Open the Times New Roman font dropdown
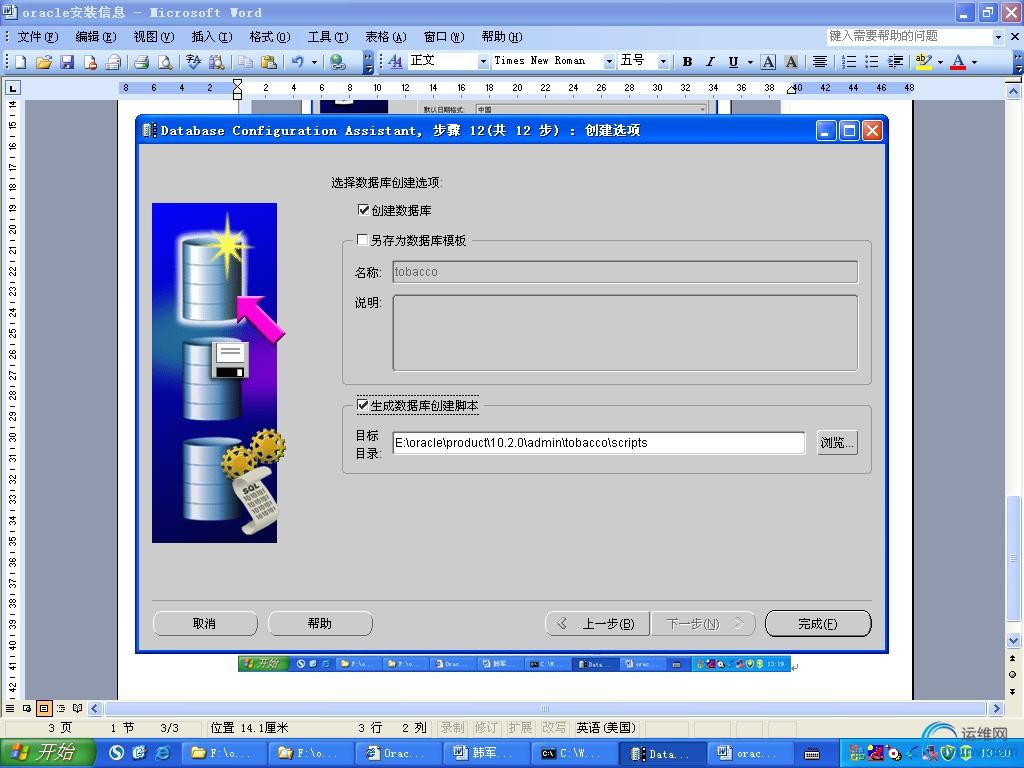The width and height of the screenshot is (1024, 768). 609,61
